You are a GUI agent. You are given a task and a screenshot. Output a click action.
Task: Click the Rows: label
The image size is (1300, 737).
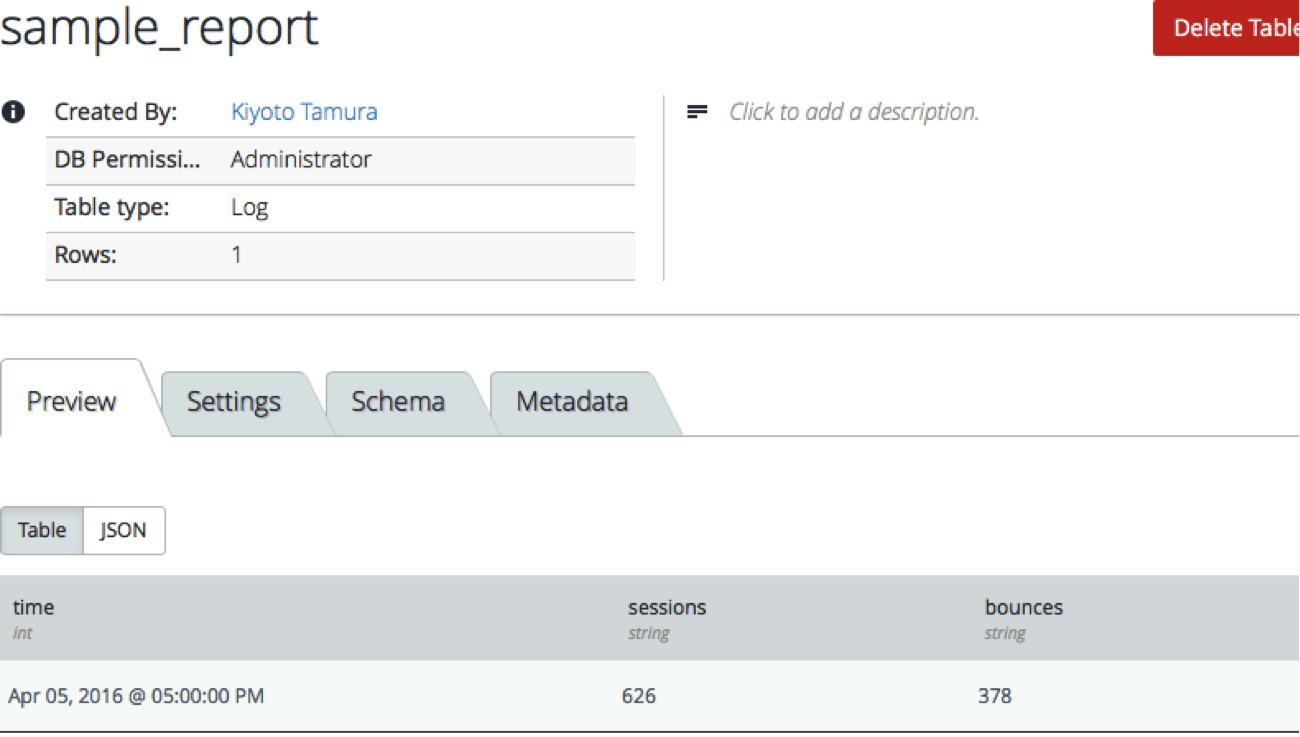coord(85,255)
